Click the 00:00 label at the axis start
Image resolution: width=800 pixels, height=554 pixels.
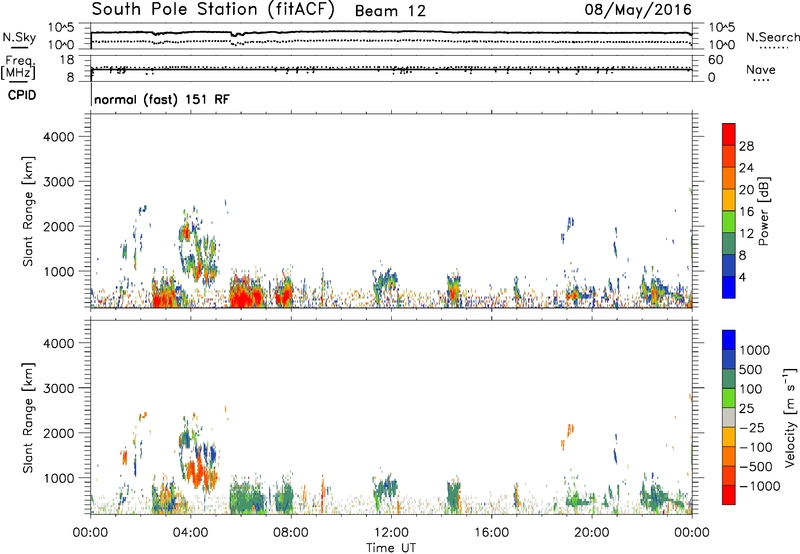[x=90, y=533]
